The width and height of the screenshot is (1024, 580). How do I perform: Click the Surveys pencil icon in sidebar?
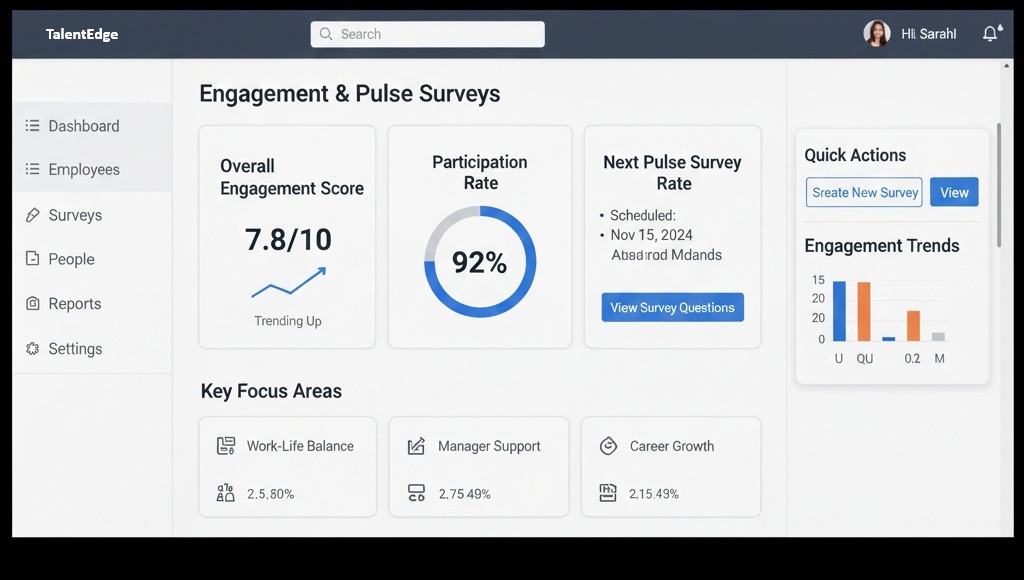(32, 215)
